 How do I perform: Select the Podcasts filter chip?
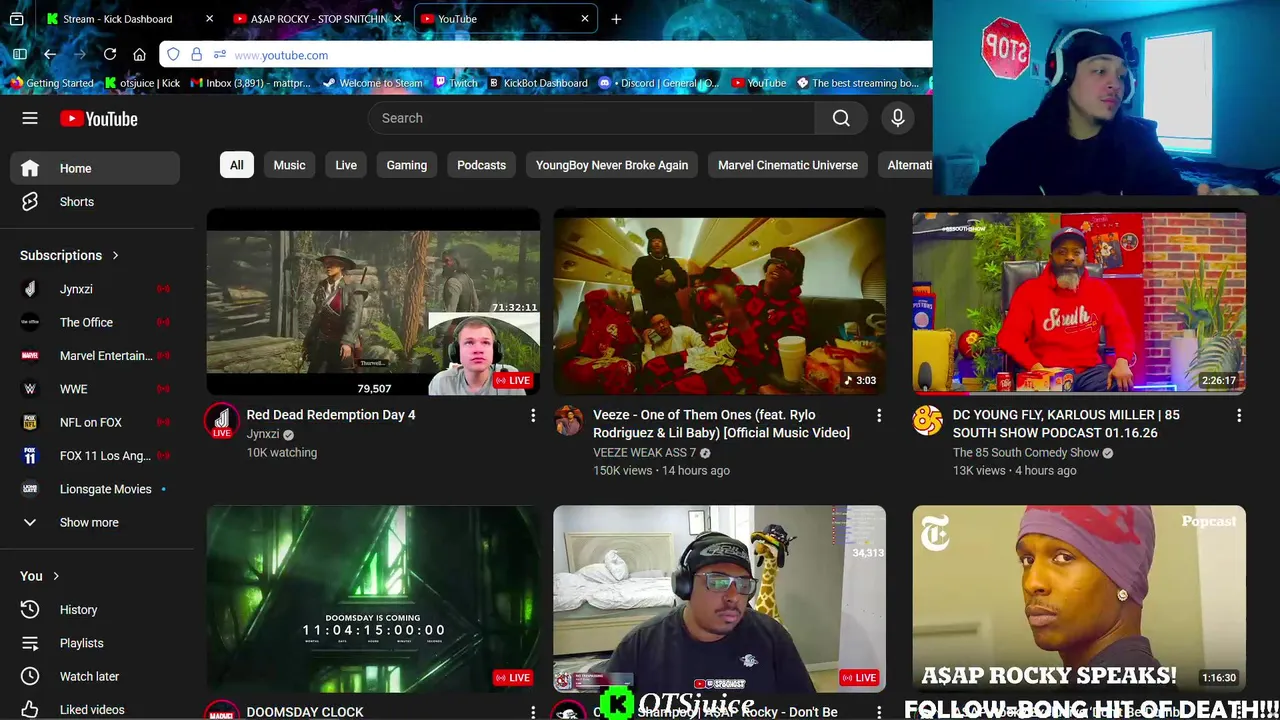(481, 165)
